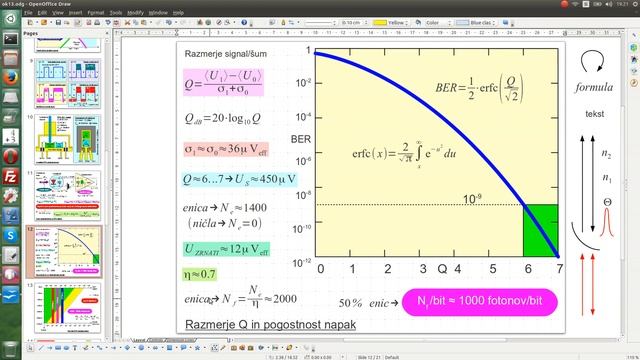The height and width of the screenshot is (360, 640).
Task: Select the Text tool
Action: tap(75, 348)
